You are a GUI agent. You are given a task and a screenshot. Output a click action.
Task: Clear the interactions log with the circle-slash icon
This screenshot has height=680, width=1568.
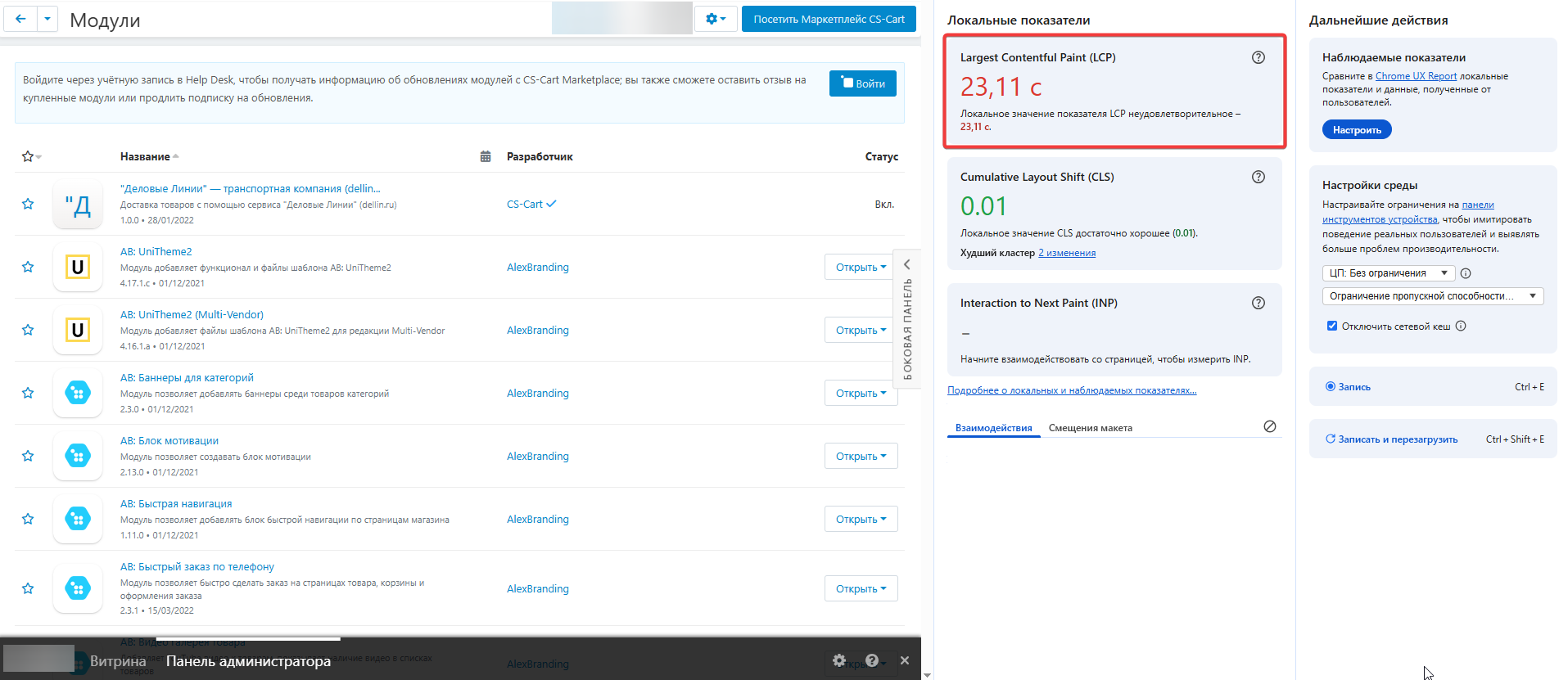click(x=1270, y=426)
